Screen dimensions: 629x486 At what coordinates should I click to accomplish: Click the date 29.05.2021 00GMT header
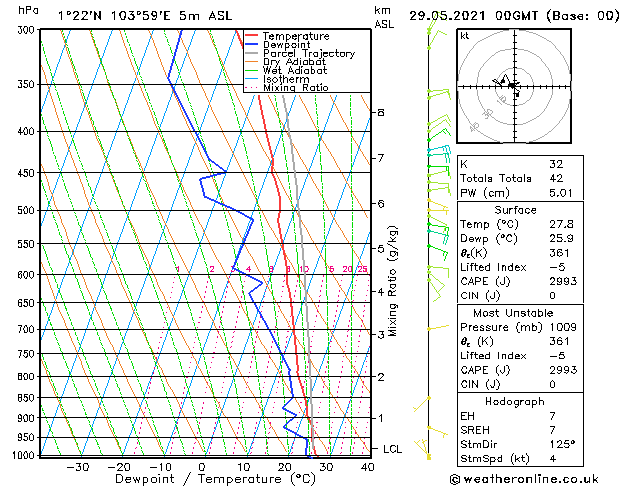pyautogui.click(x=473, y=16)
